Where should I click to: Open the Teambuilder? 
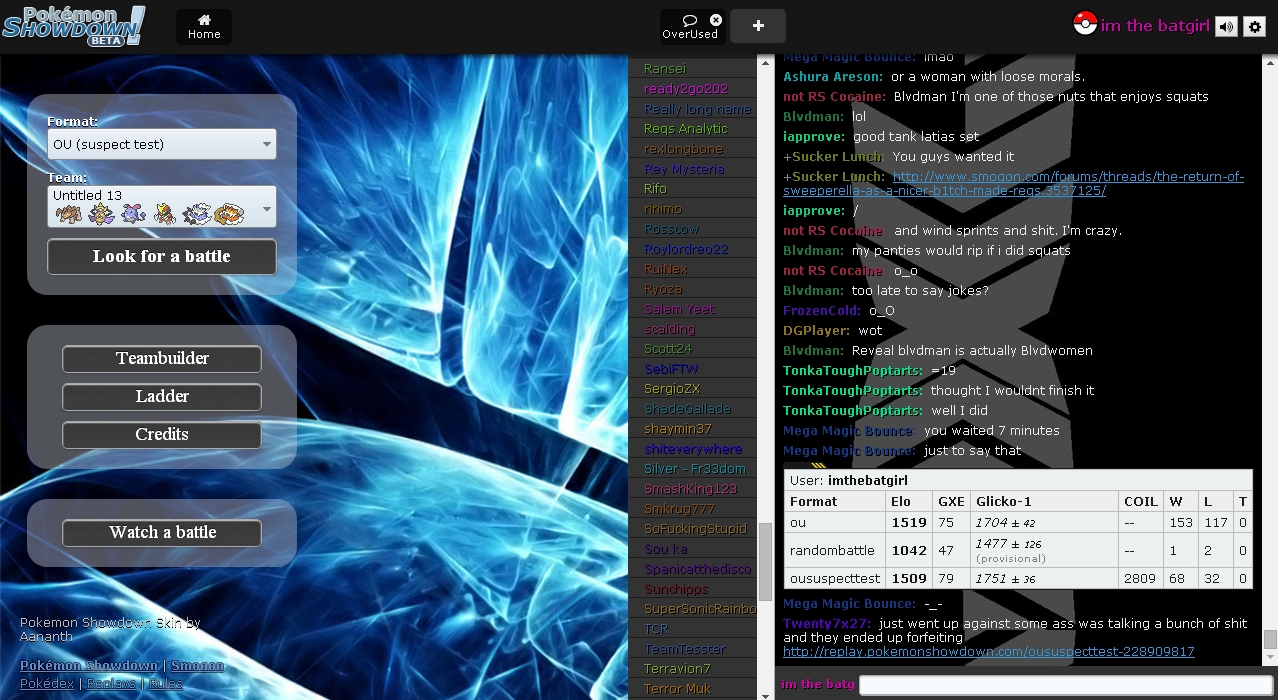pos(162,358)
